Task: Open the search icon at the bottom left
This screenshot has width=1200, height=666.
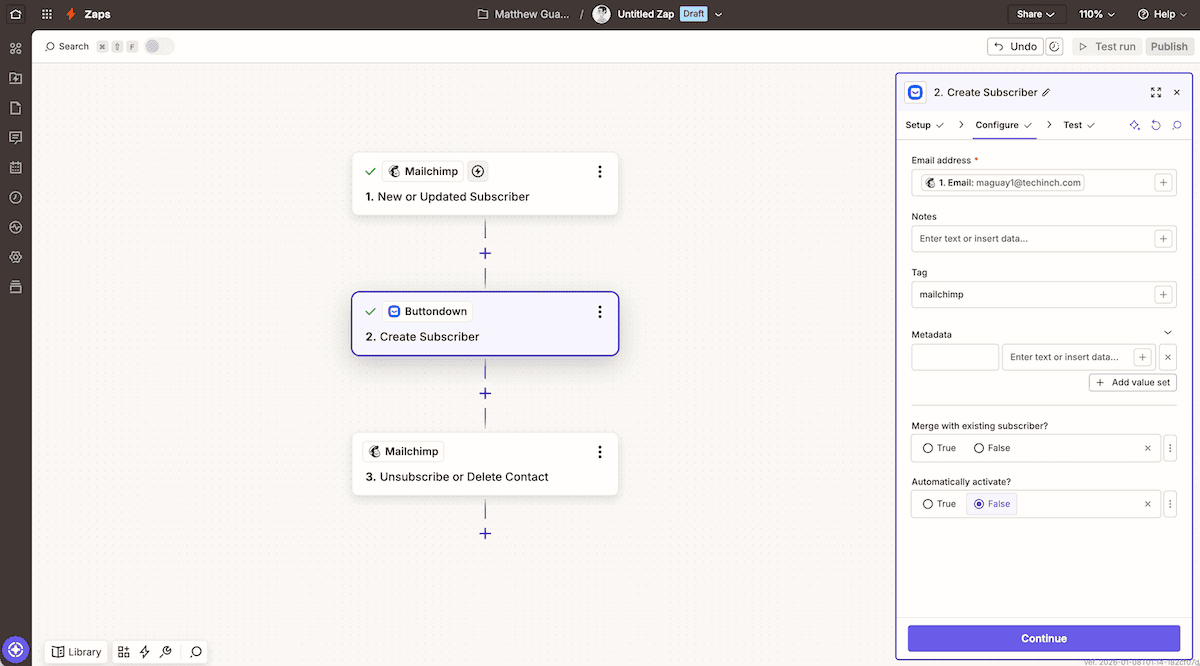Action: (196, 652)
